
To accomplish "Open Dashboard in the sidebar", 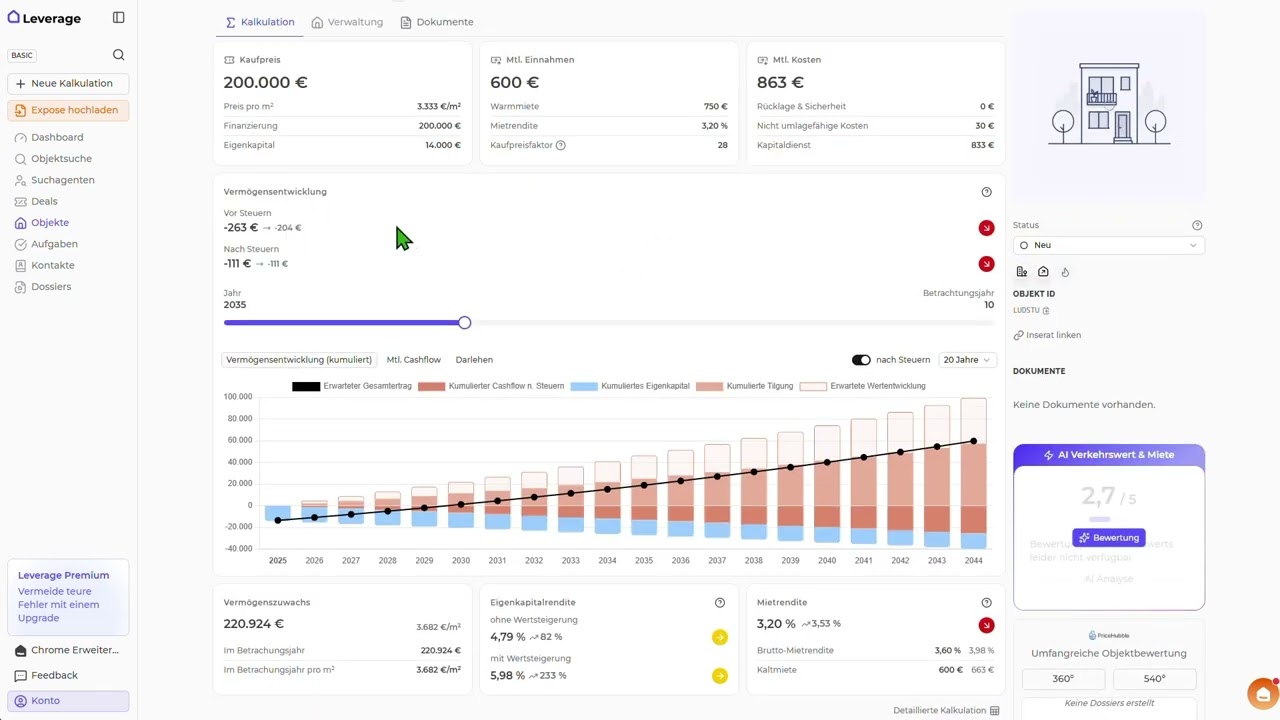I will tap(57, 137).
